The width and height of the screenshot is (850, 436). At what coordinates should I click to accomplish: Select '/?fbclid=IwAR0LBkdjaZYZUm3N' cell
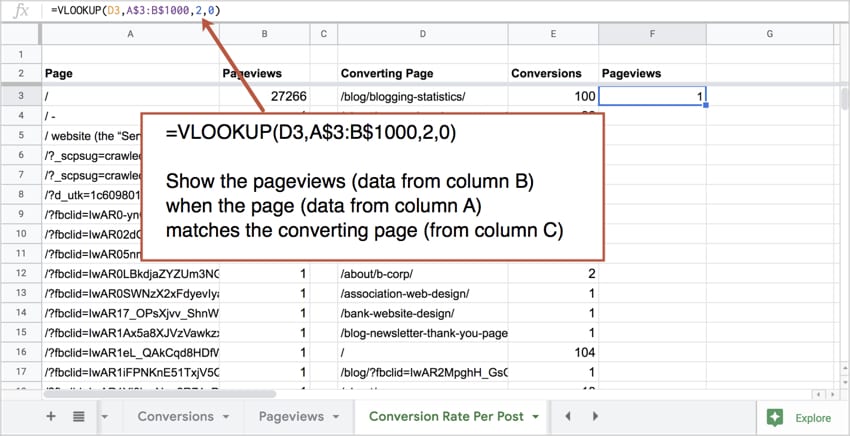coord(131,273)
